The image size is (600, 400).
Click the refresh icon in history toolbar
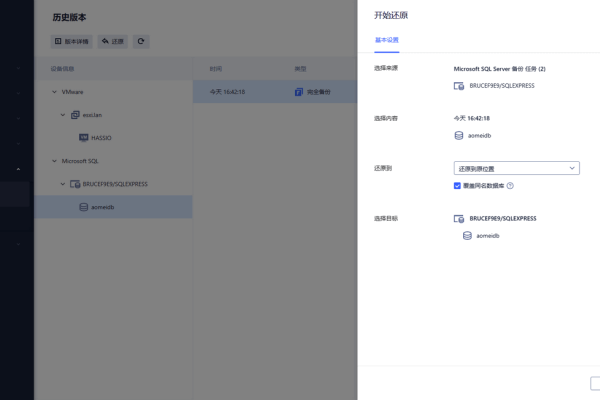[x=142, y=42]
